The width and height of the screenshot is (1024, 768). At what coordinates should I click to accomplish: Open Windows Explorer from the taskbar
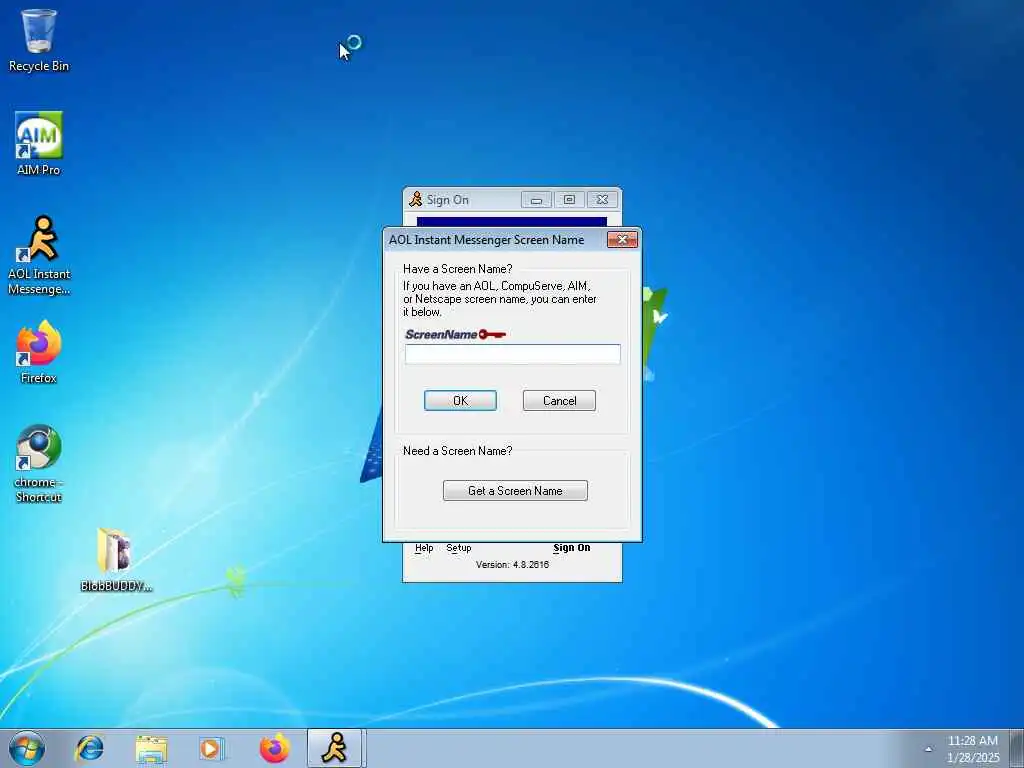(x=151, y=748)
